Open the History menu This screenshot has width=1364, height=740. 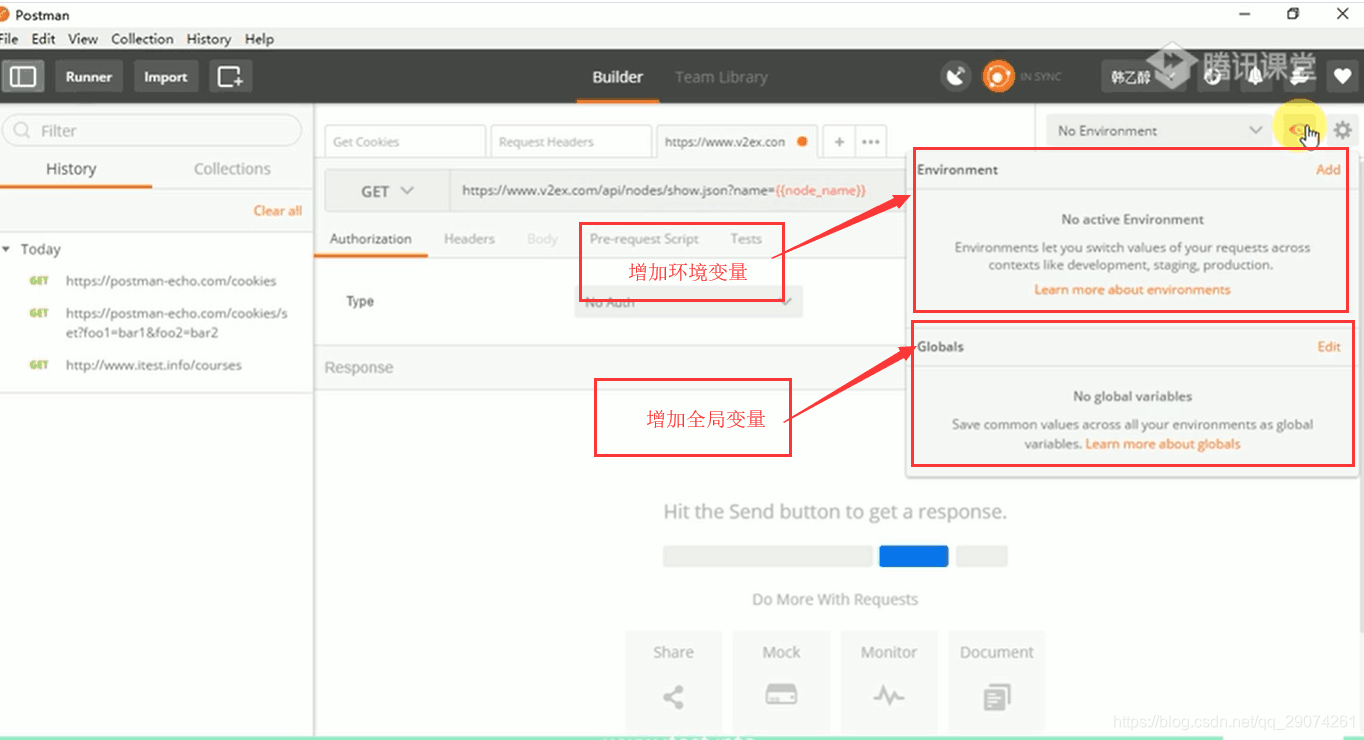pos(208,39)
